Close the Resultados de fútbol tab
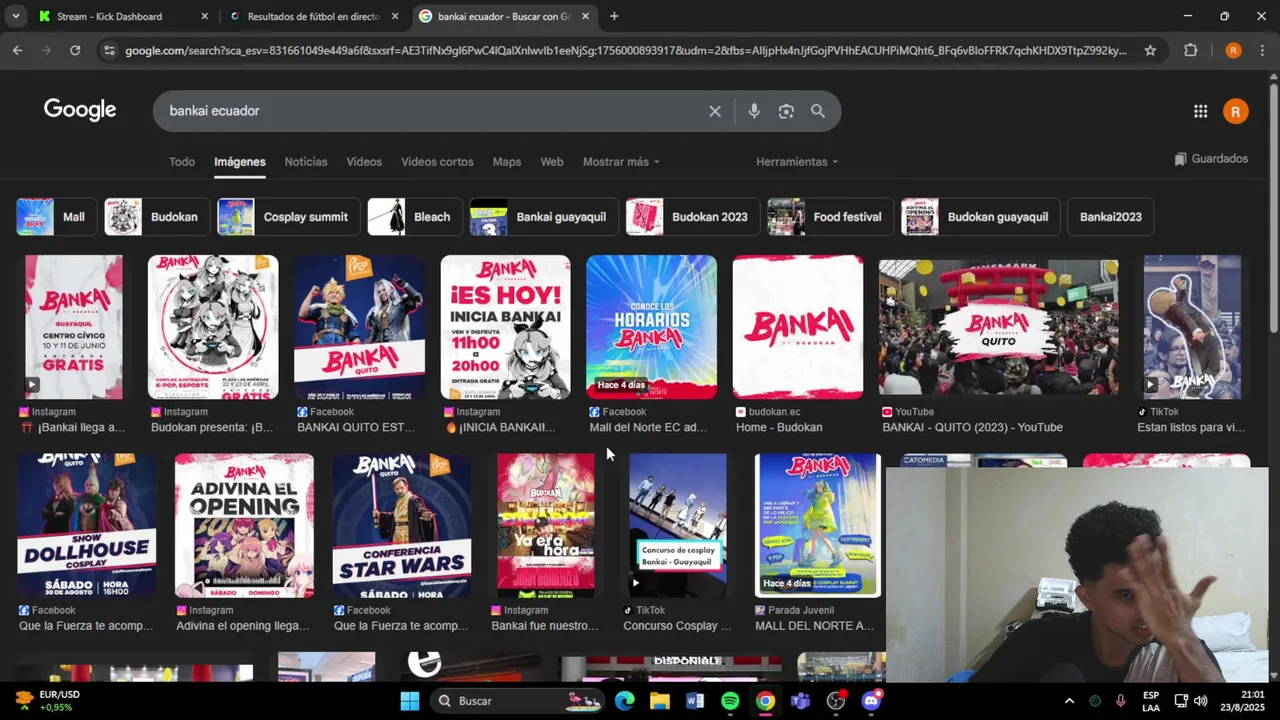Screen dimensions: 1280x720 coord(395,16)
